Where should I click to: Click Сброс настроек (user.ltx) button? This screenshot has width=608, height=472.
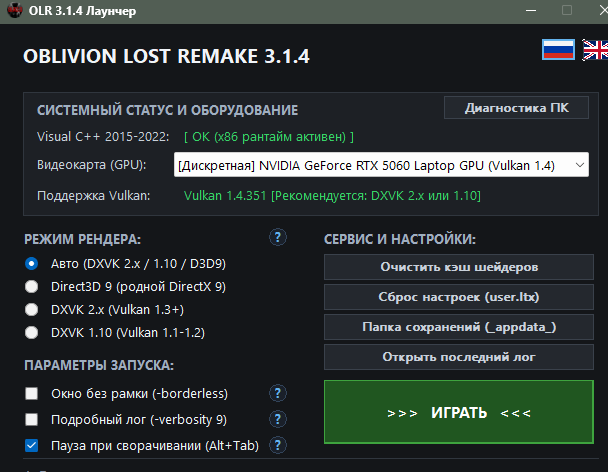point(459,297)
